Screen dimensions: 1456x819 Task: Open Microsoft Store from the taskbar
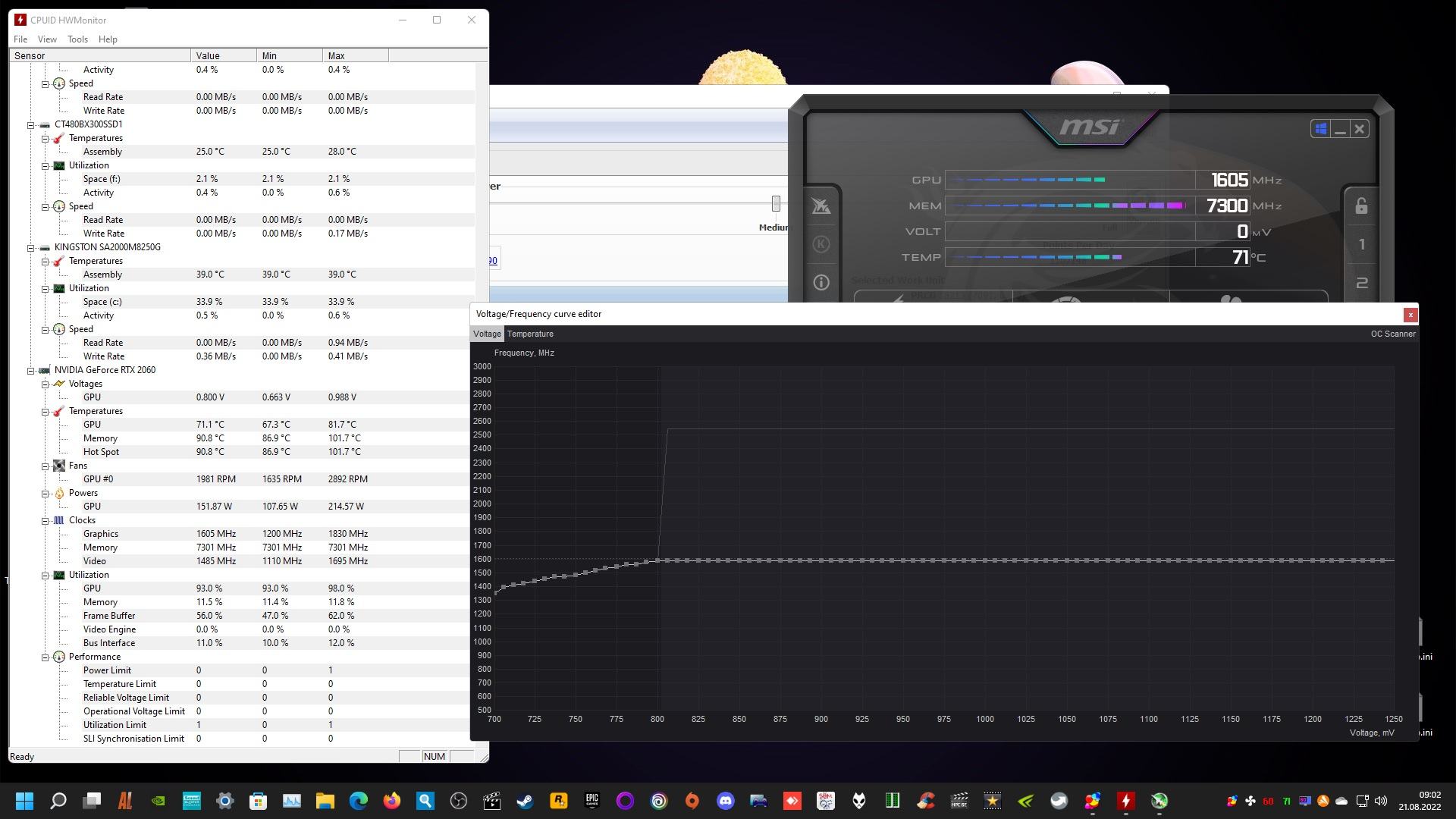259,801
